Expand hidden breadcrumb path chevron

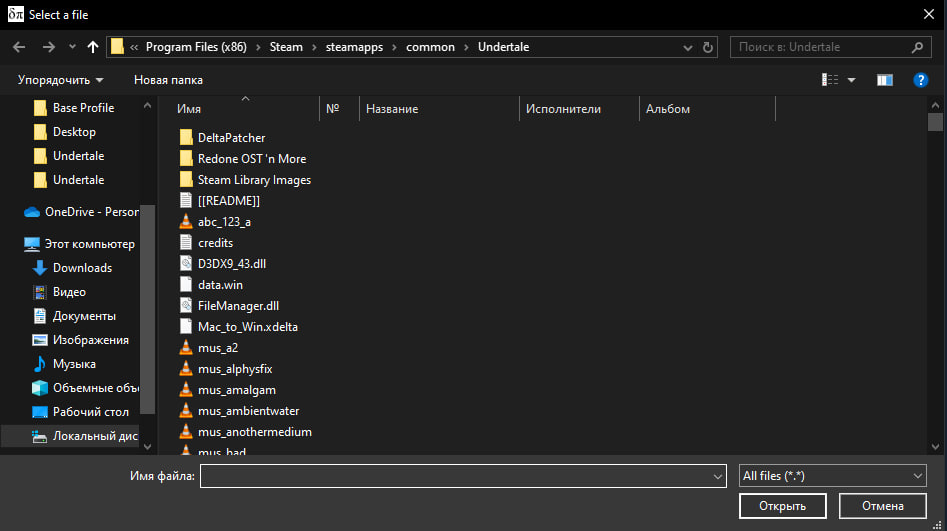click(x=133, y=47)
